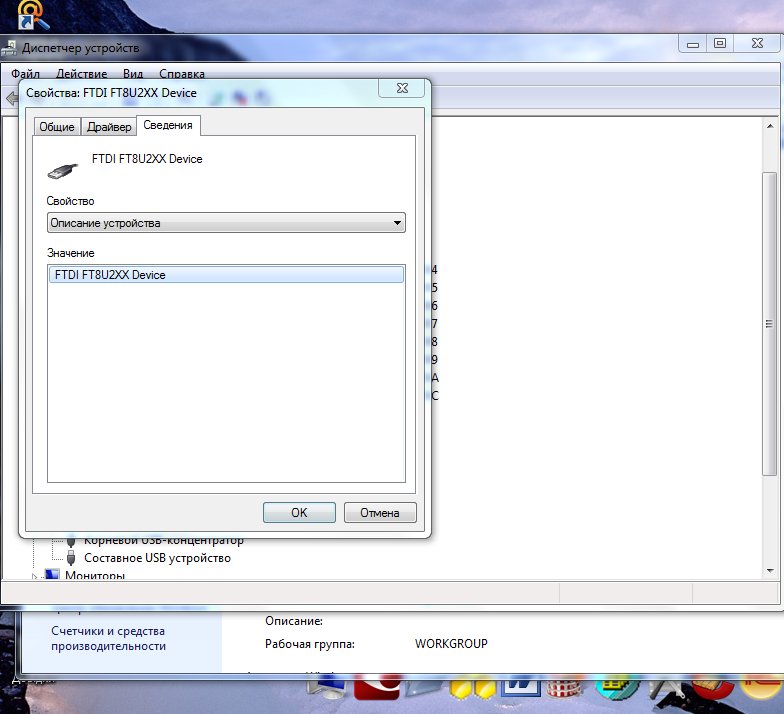Image resolution: width=784 pixels, height=714 pixels.
Task: Click the Back arrow in Device Manager toolbar
Action: 12,98
